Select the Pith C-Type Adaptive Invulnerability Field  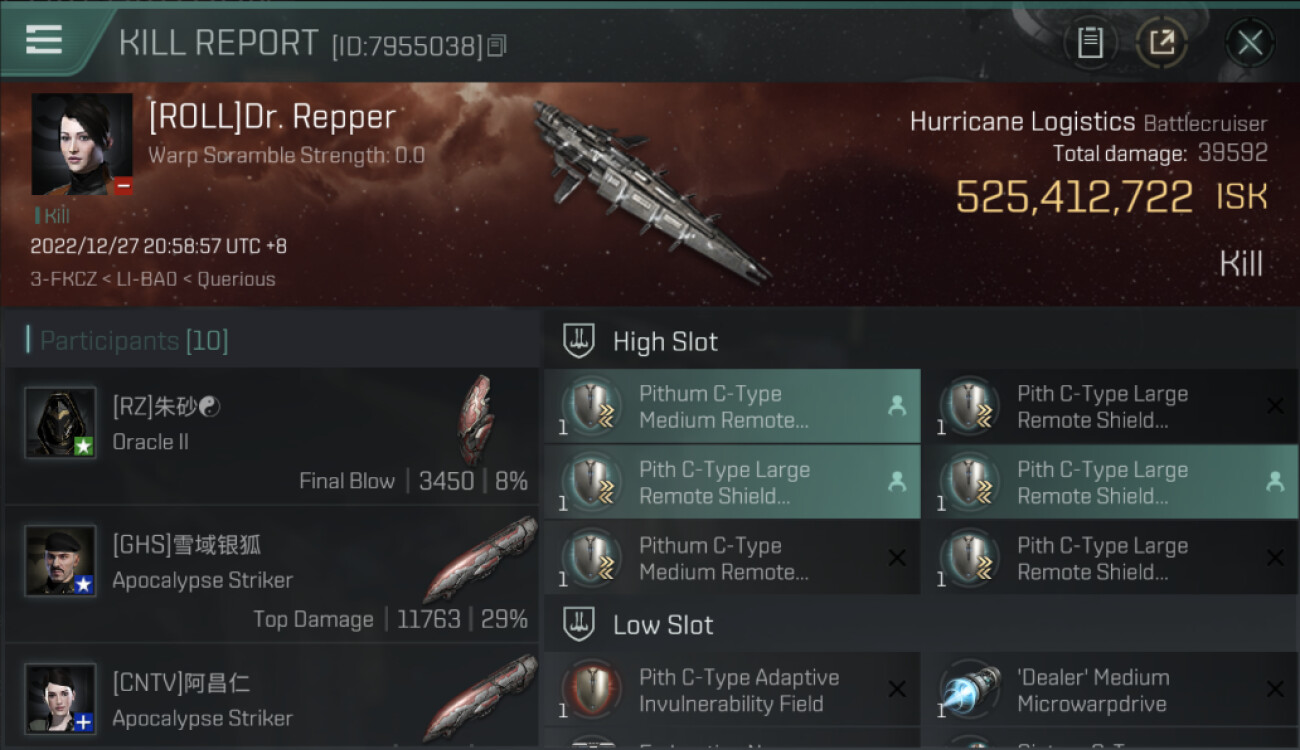pos(732,690)
